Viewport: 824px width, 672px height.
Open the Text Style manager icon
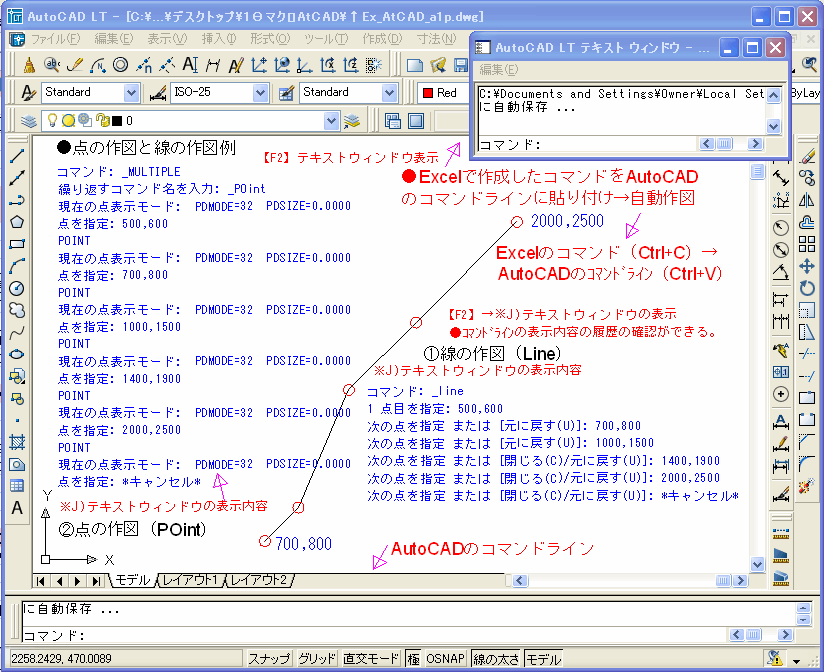[x=28, y=93]
